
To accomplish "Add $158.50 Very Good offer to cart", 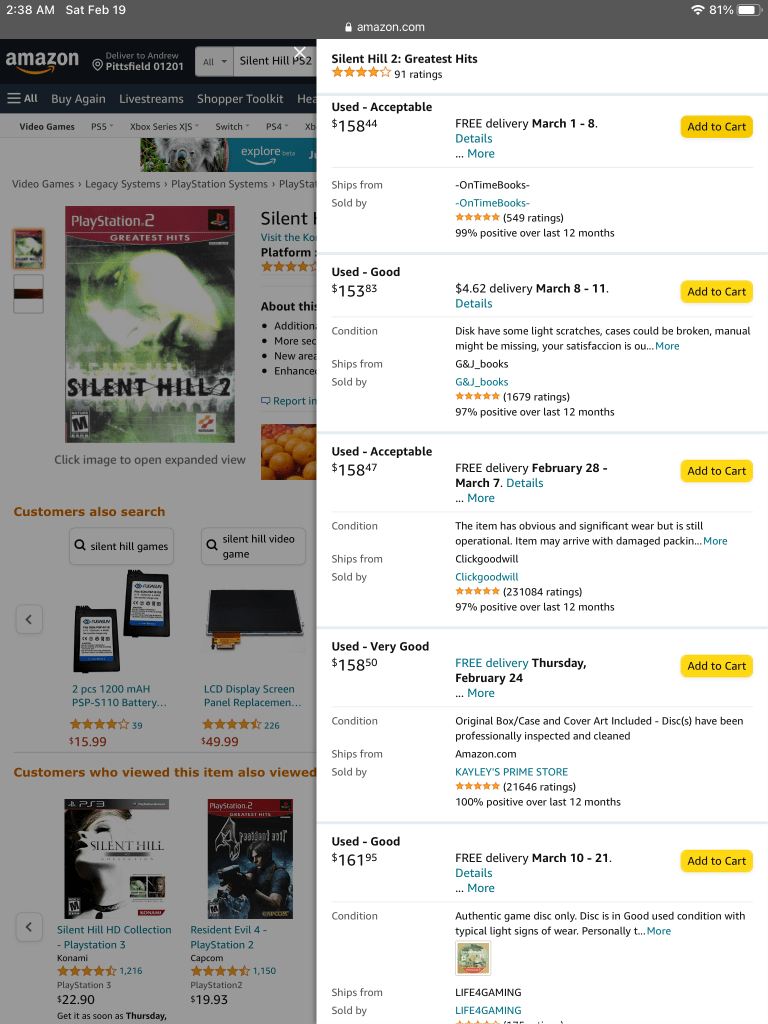I will pyautogui.click(x=716, y=666).
